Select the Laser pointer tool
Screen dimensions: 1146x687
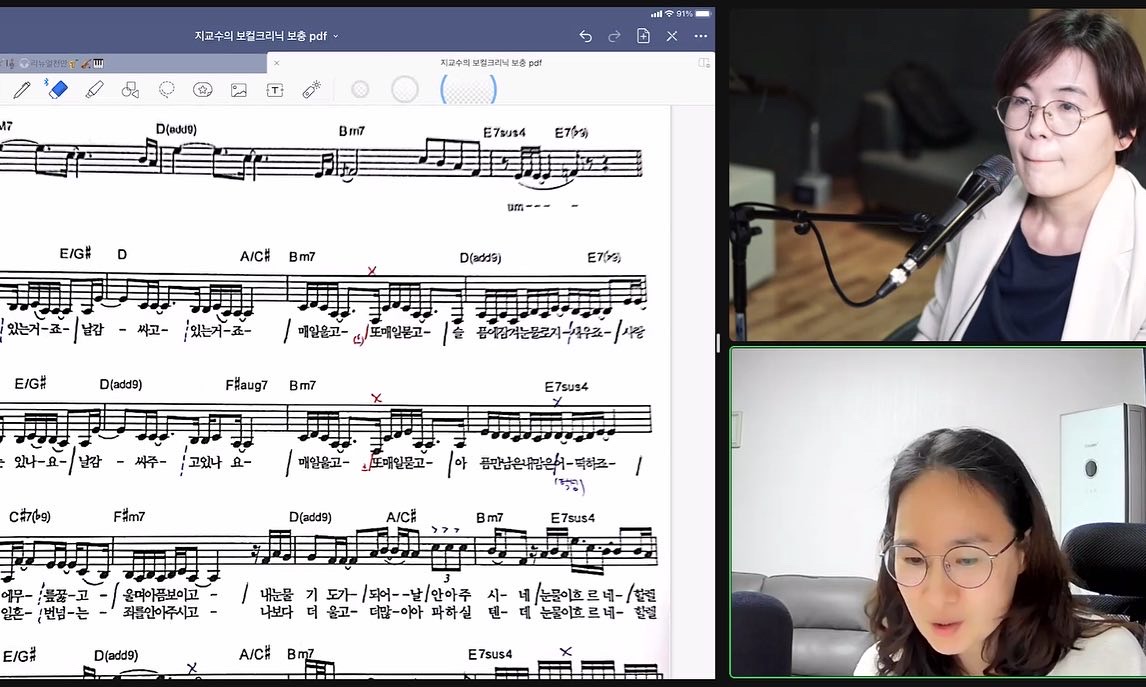pos(311,90)
